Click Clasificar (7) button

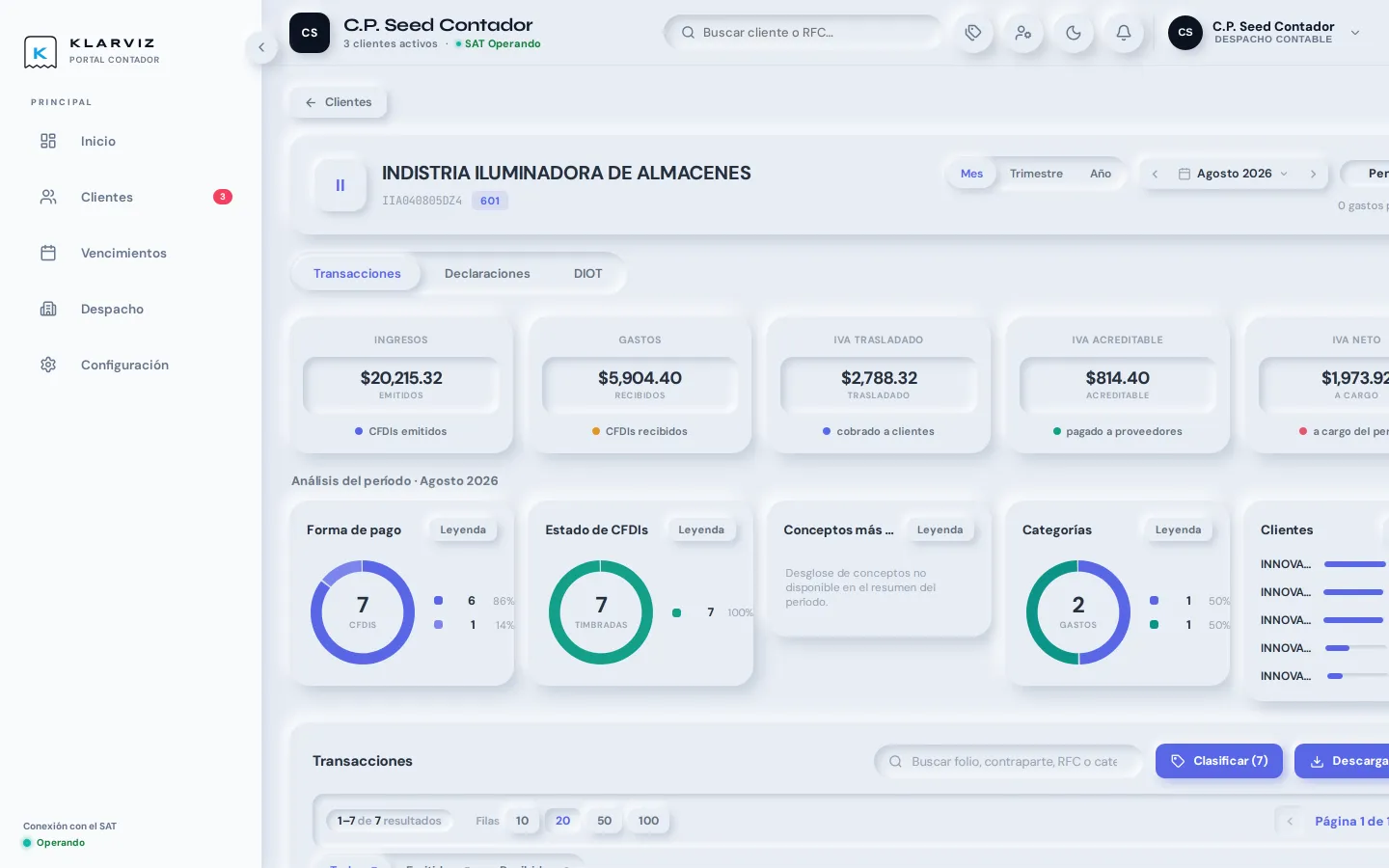point(1219,761)
